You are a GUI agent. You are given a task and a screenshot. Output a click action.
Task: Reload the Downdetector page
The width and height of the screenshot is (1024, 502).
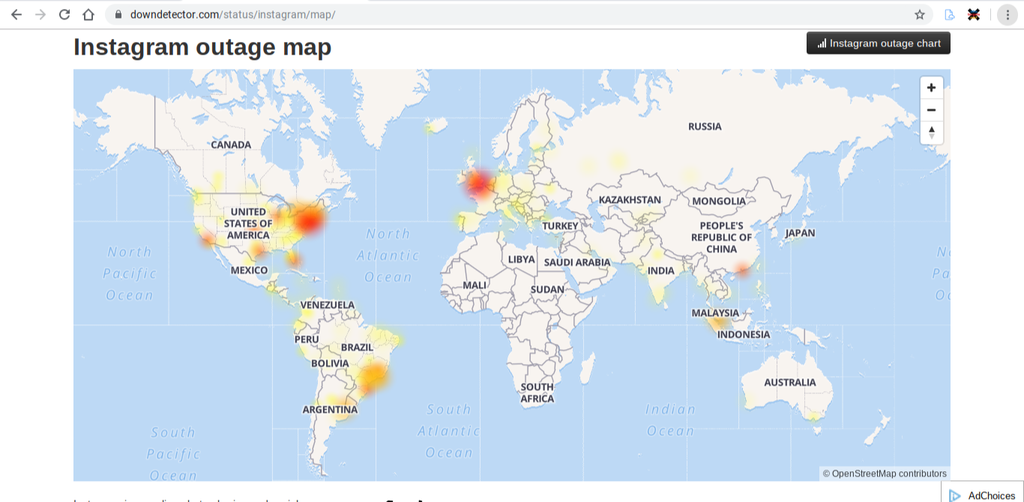click(x=64, y=15)
